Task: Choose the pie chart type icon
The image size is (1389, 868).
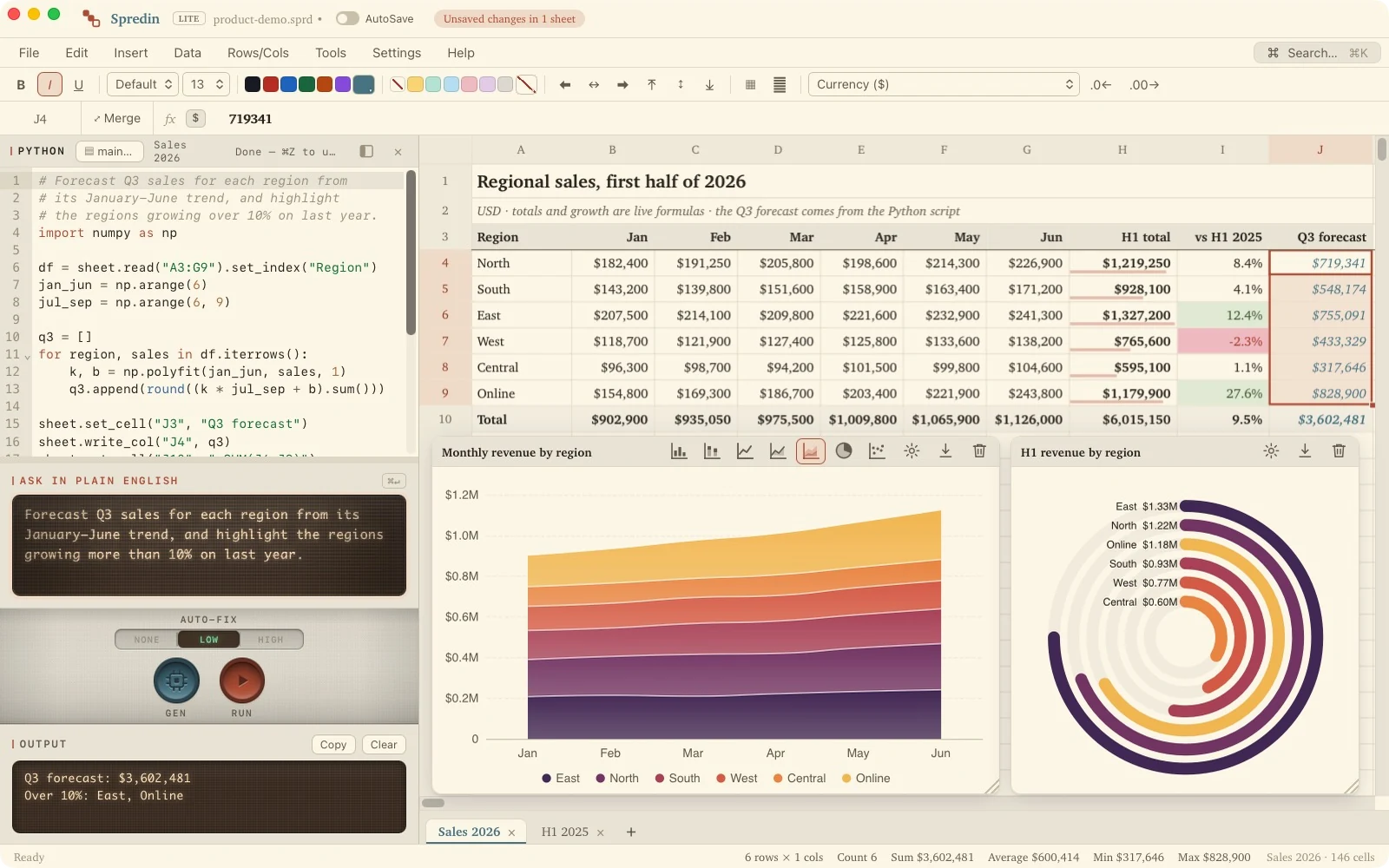Action: point(844,451)
